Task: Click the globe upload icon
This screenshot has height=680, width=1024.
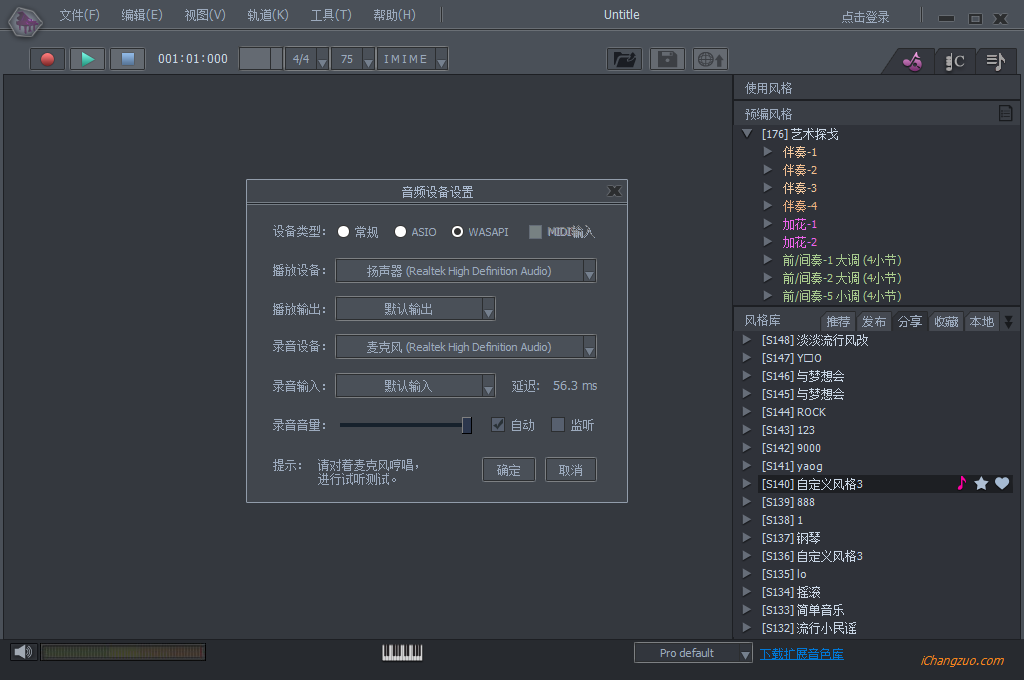Action: point(710,59)
